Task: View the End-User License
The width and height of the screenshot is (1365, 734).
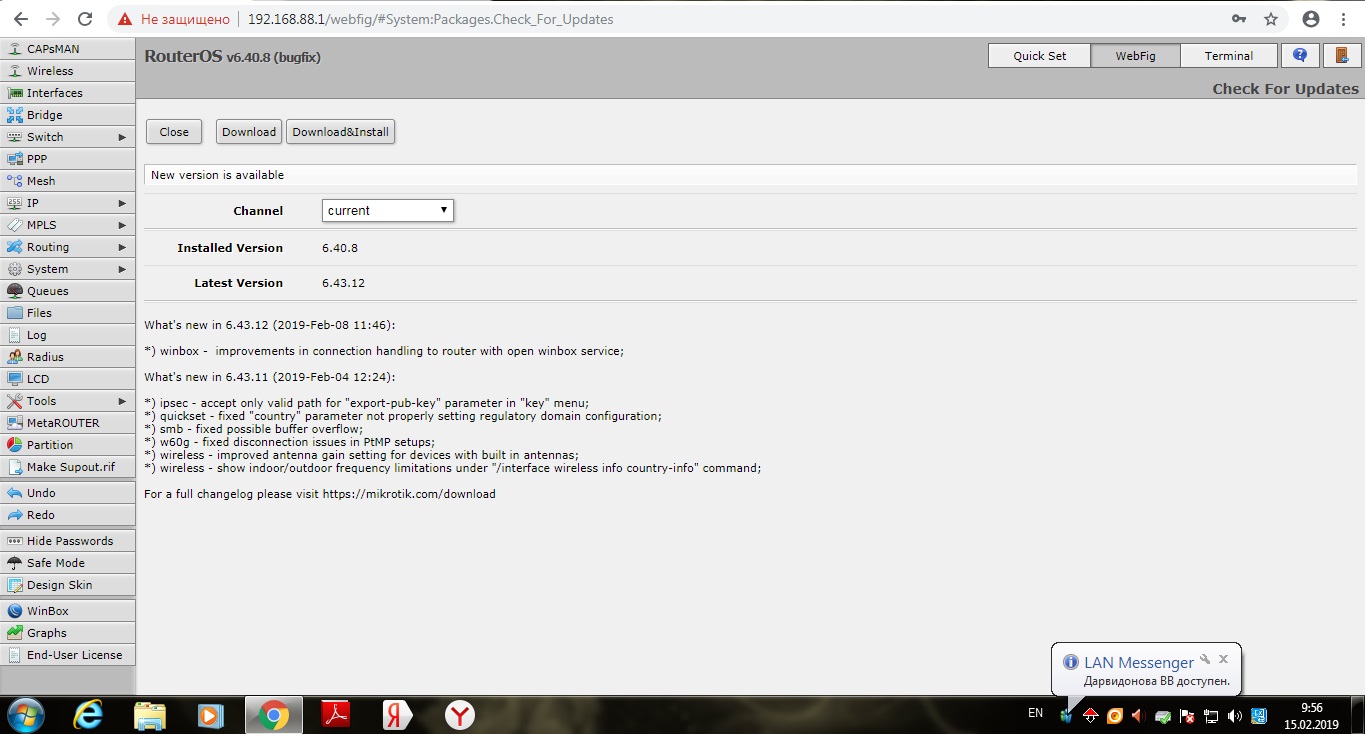Action: 68,655
